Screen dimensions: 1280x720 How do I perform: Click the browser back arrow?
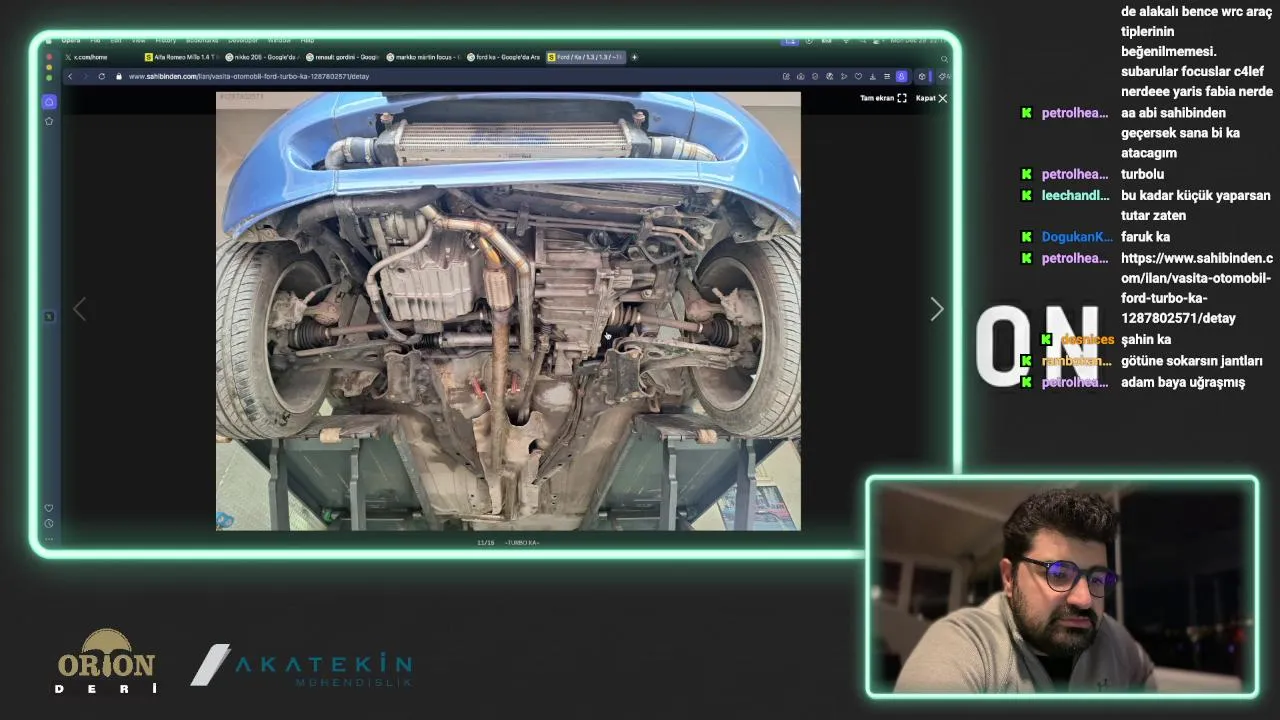click(x=70, y=76)
